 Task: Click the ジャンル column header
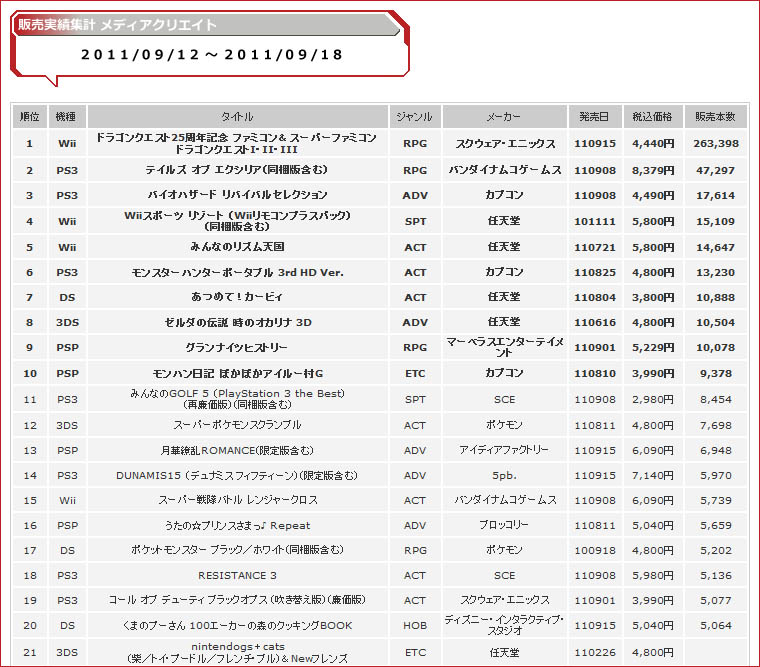point(415,117)
